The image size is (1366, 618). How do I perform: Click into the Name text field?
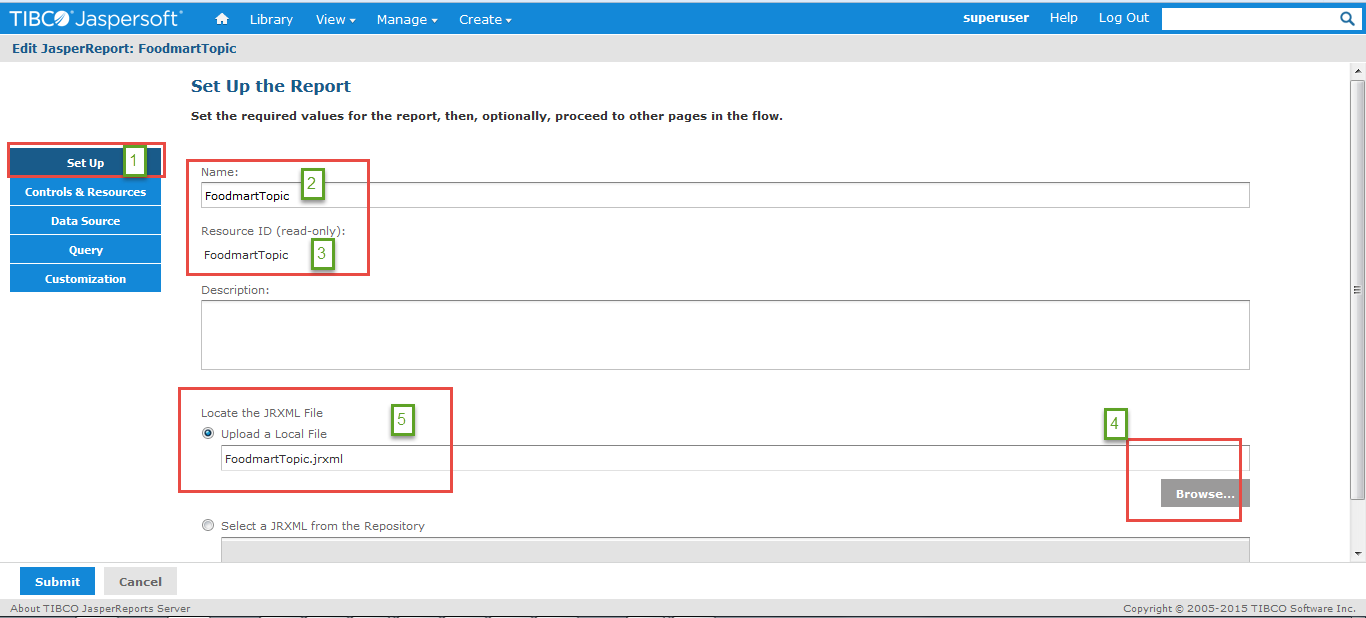[725, 195]
